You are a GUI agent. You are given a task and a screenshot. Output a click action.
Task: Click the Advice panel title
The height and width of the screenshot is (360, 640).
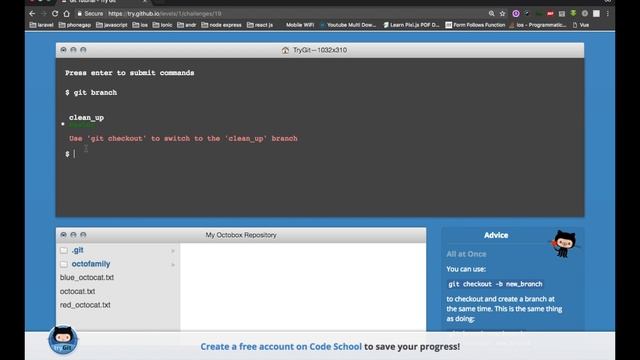click(x=496, y=235)
